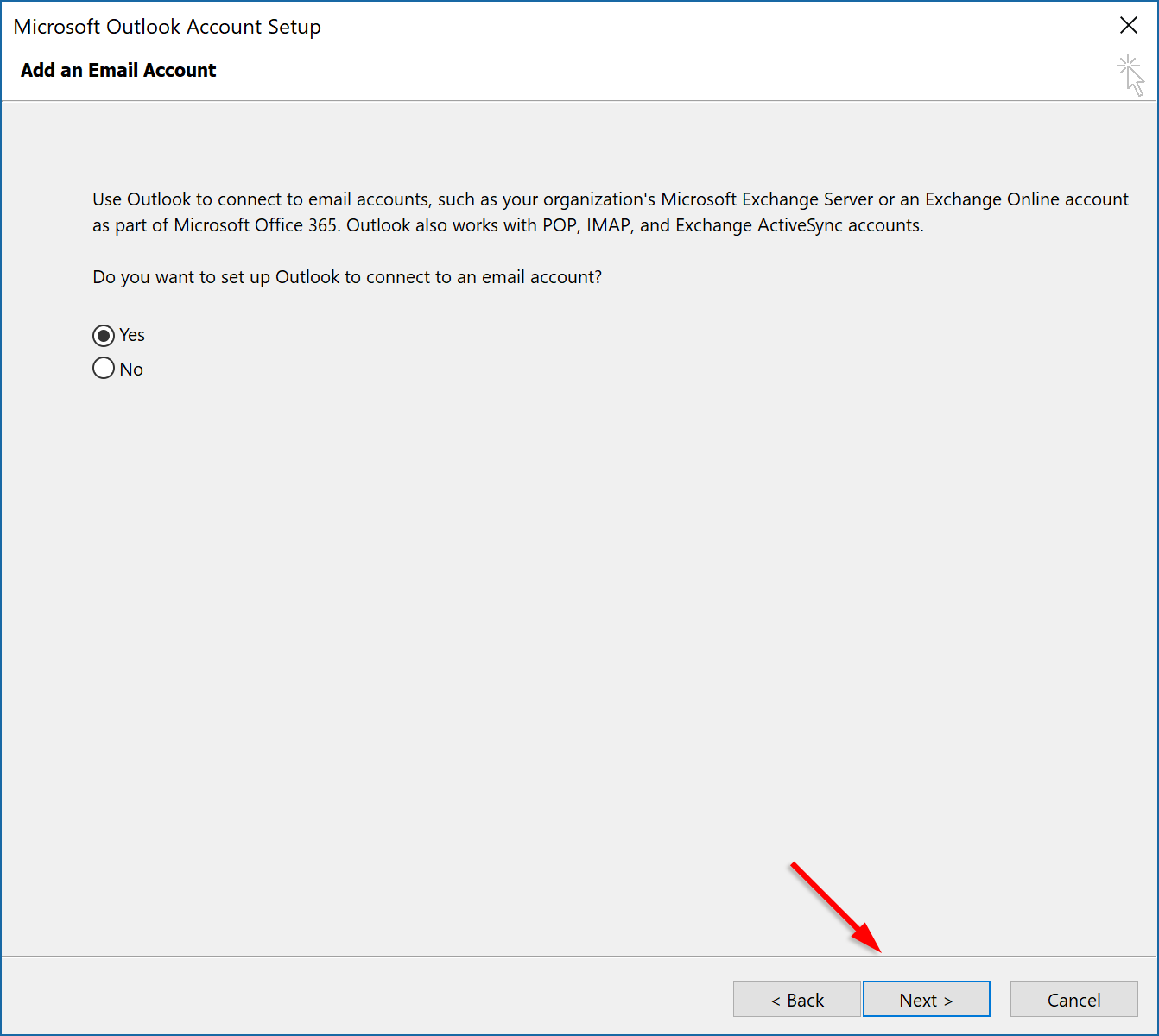Click the 'Microsoft Outlook Account Setup' title bar
This screenshot has height=1036, width=1159.
(168, 27)
